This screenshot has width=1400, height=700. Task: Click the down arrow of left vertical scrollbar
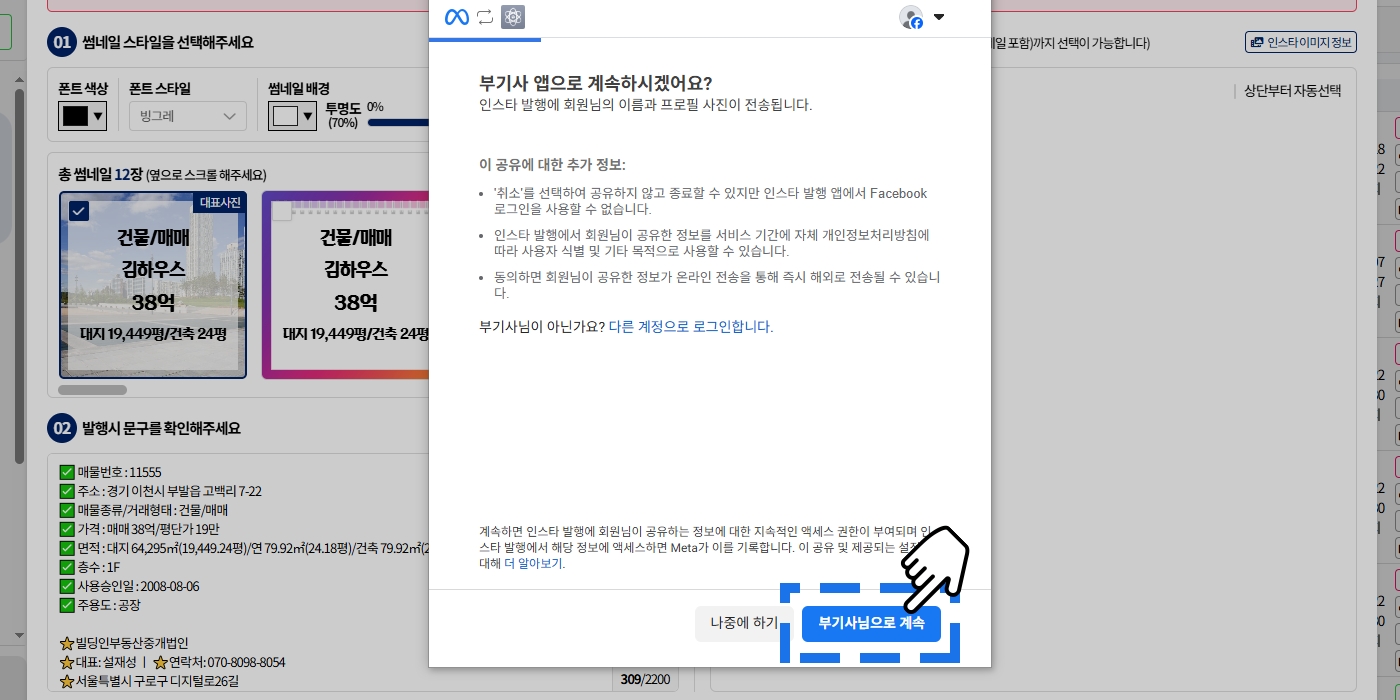pyautogui.click(x=19, y=635)
